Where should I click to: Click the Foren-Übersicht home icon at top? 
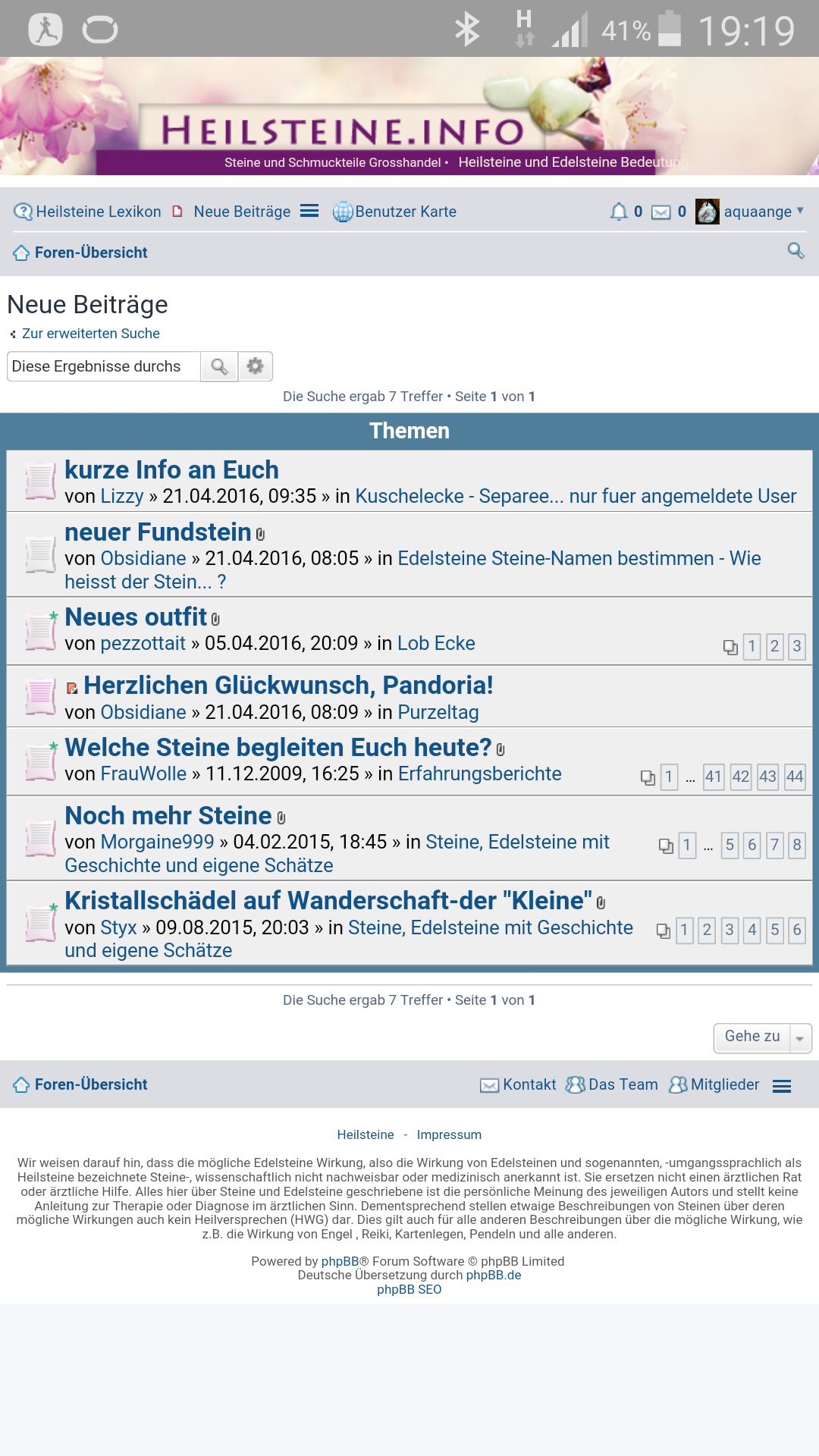[21, 253]
